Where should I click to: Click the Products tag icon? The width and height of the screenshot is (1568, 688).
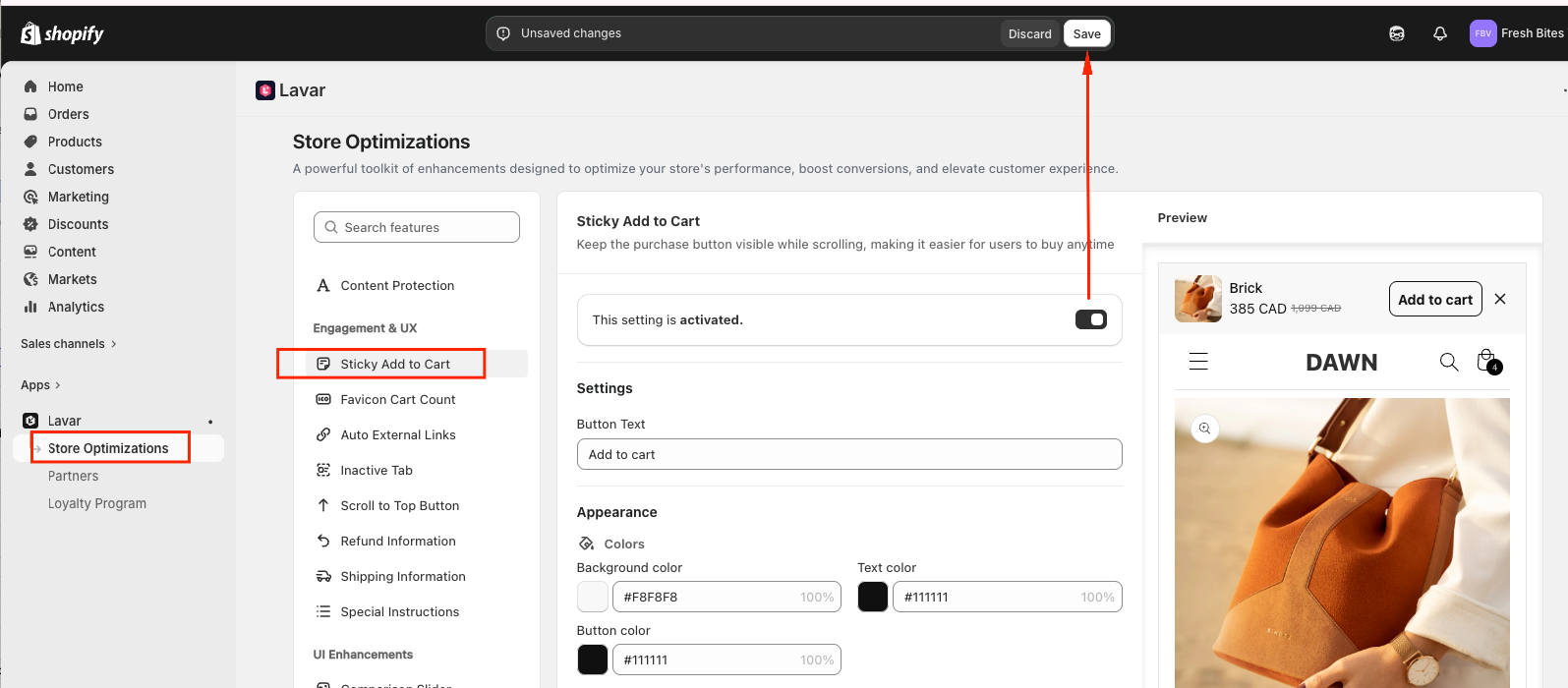click(x=30, y=142)
